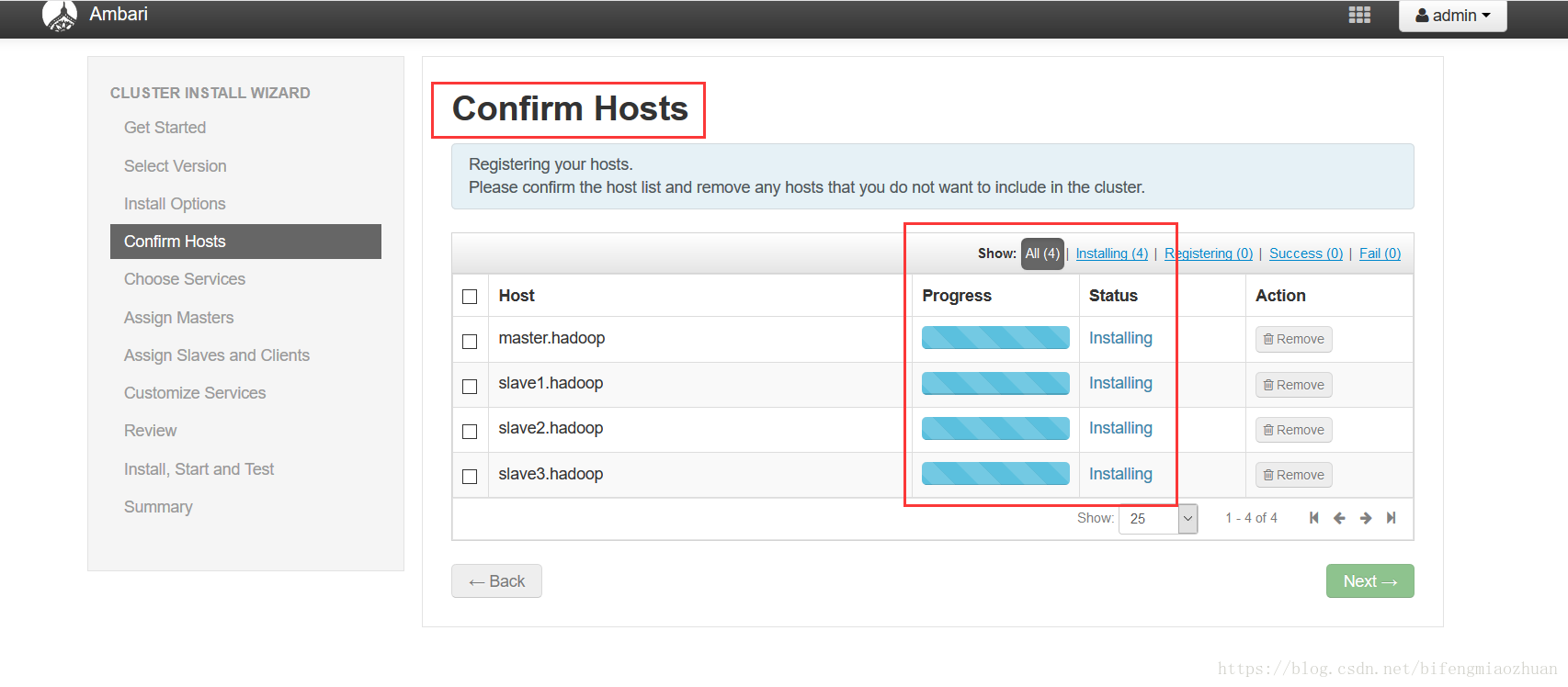The height and width of the screenshot is (687, 1568).
Task: Open Install, Start and Test step
Action: click(x=199, y=469)
